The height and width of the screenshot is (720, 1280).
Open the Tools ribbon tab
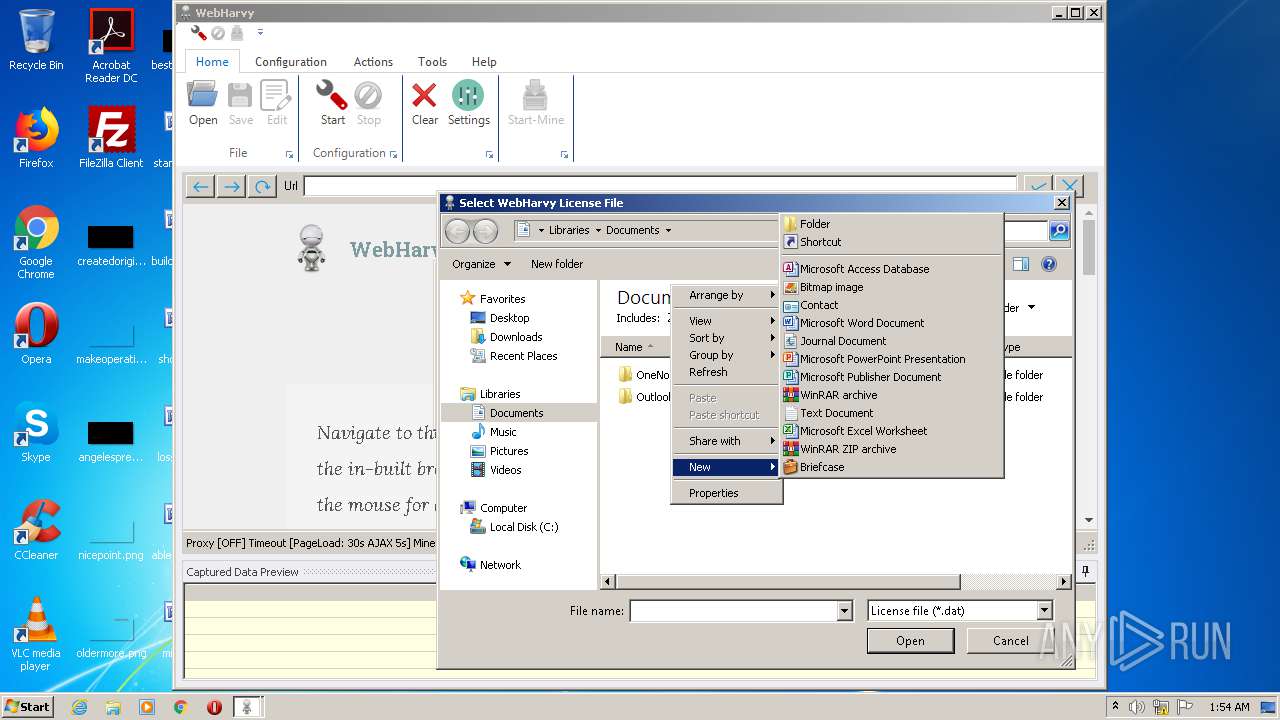(432, 62)
